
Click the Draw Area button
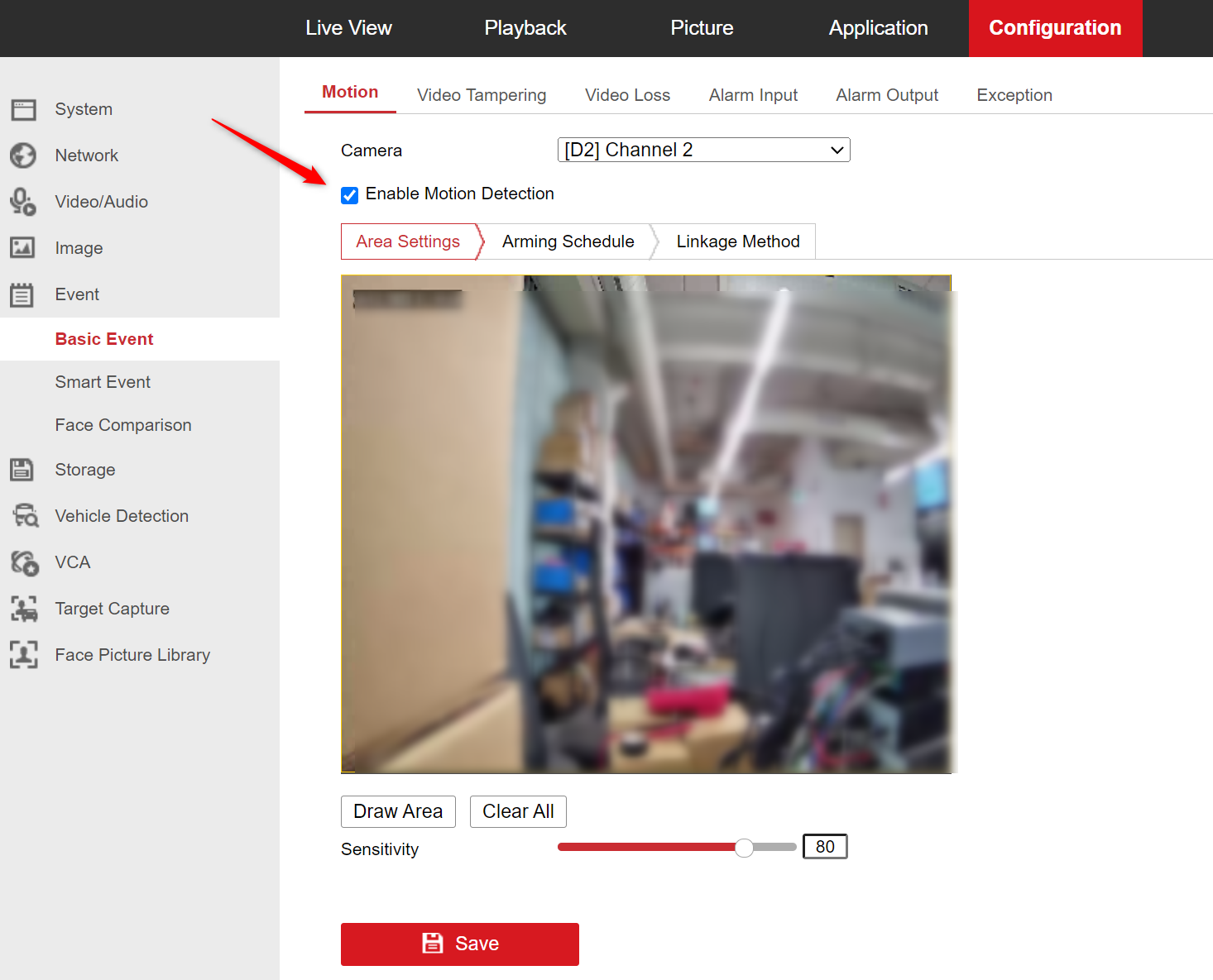[x=398, y=811]
